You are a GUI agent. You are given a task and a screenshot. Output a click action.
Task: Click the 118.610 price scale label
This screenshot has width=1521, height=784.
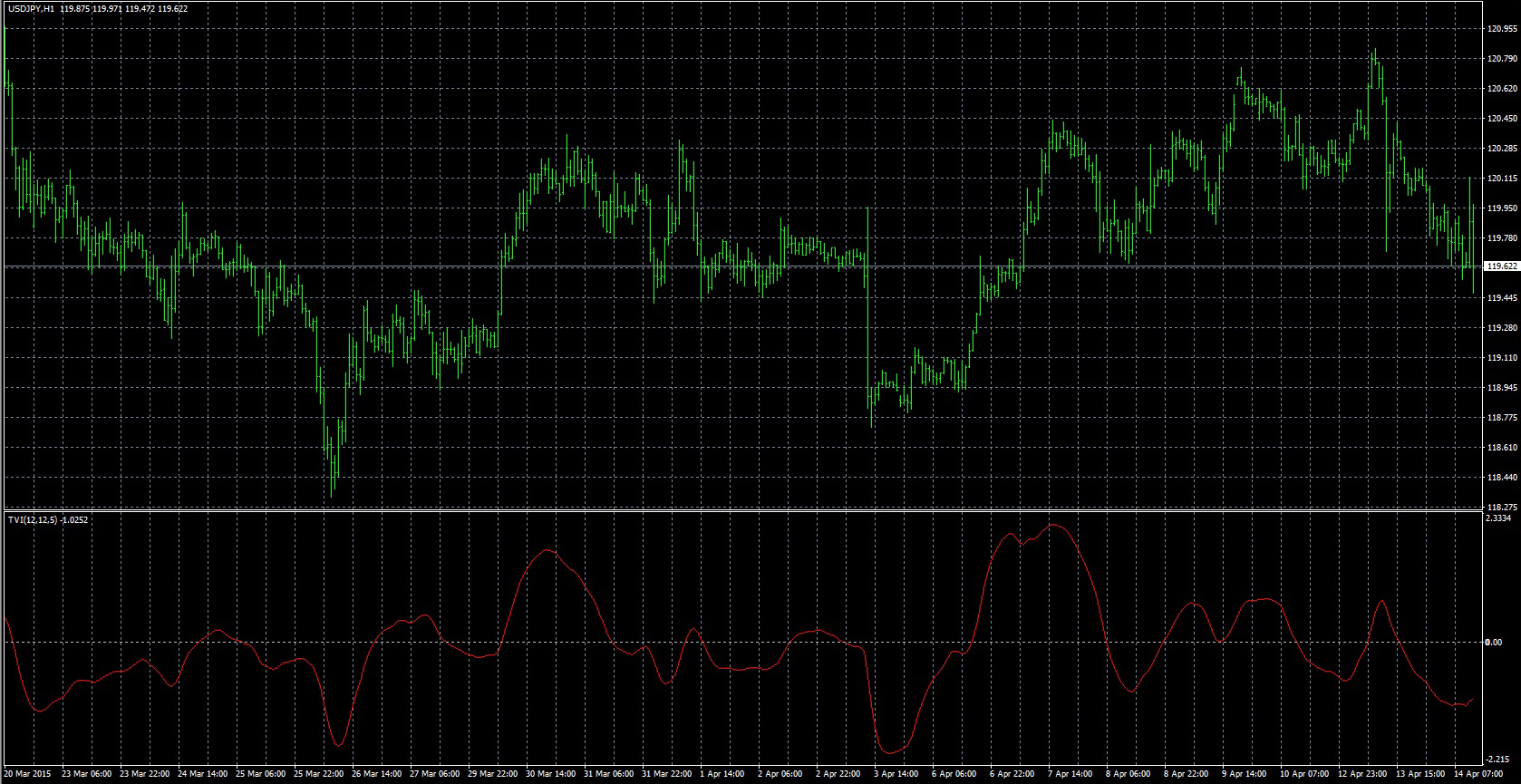pyautogui.click(x=1502, y=448)
